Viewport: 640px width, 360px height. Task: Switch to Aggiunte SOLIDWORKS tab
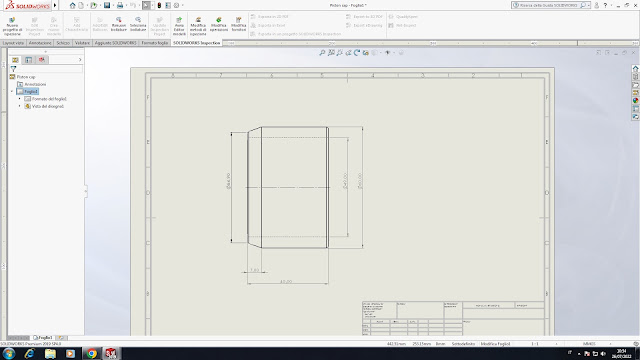pyautogui.click(x=116, y=43)
